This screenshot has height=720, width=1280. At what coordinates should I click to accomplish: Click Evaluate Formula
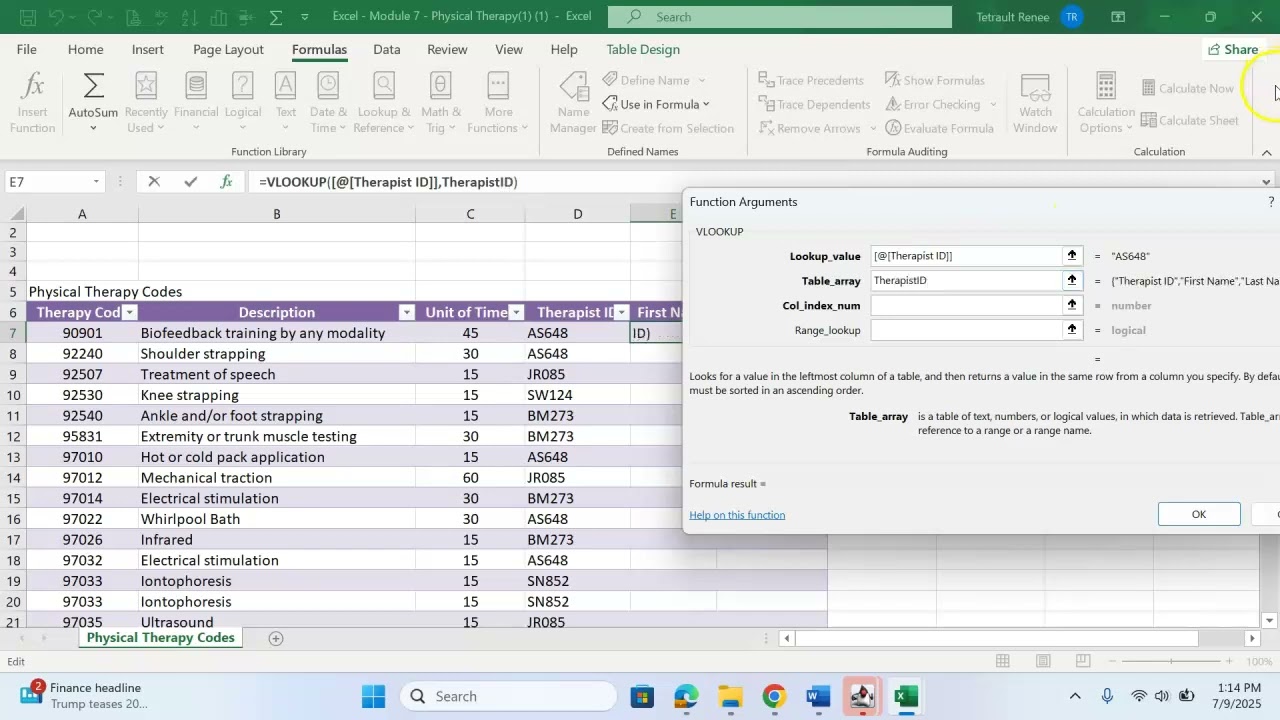(x=939, y=128)
